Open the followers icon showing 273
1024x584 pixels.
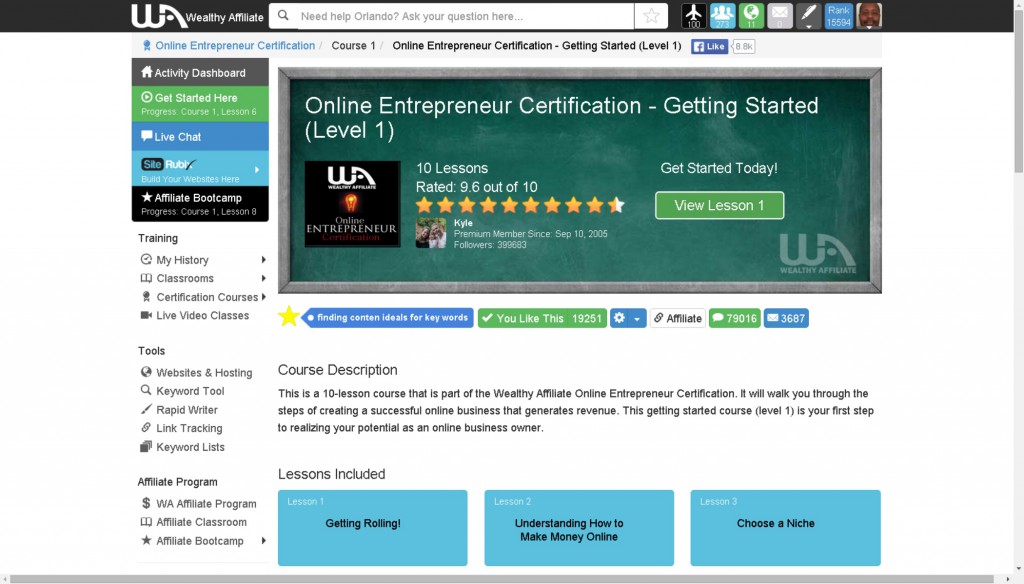coord(722,16)
